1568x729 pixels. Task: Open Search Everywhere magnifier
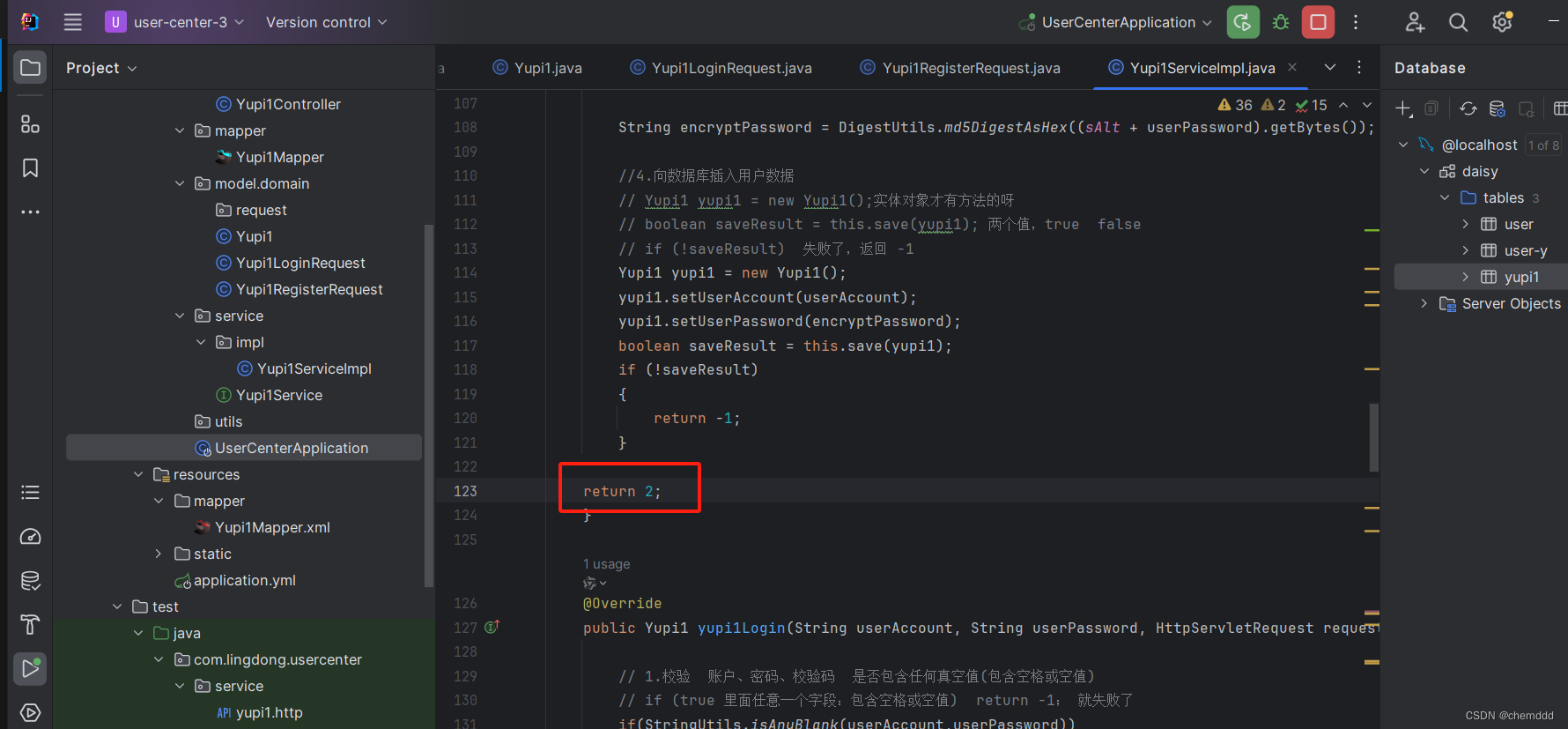[x=1459, y=22]
